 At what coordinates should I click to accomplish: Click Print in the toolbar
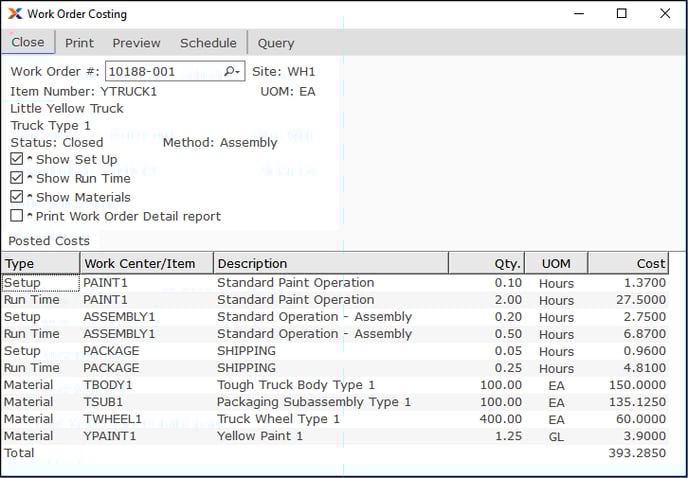click(x=80, y=43)
